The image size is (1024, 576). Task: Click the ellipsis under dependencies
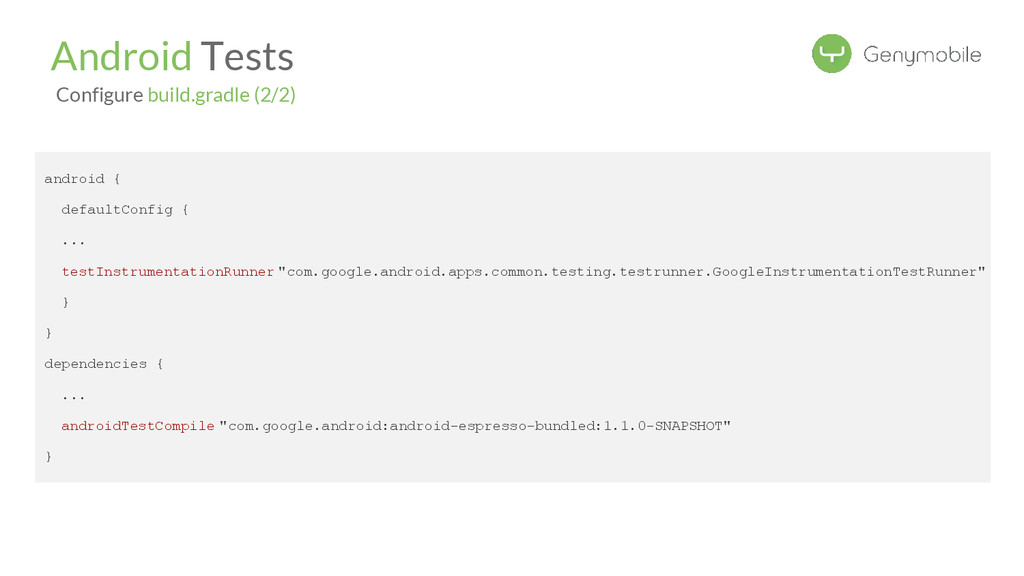(x=73, y=395)
